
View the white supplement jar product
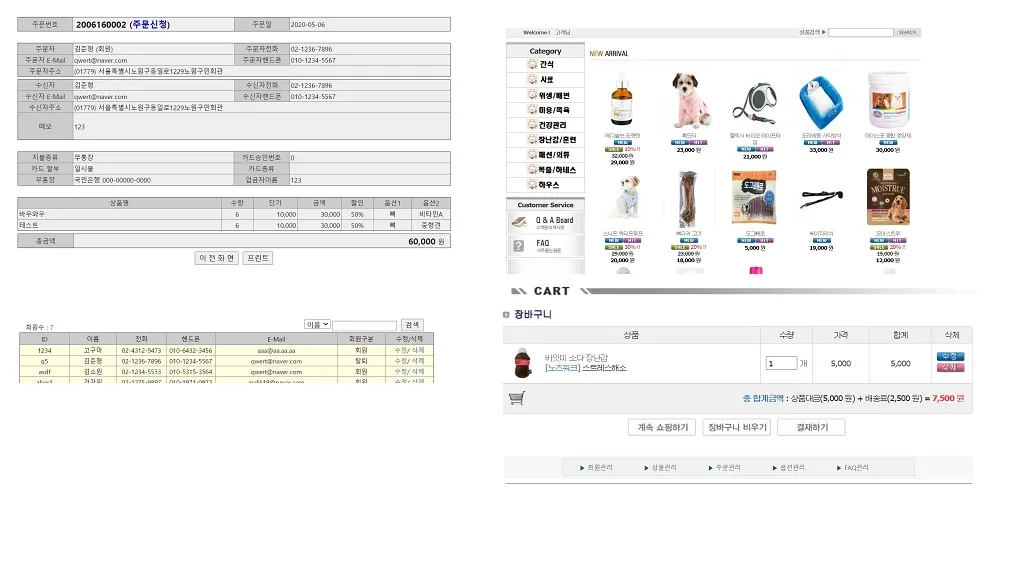[888, 100]
